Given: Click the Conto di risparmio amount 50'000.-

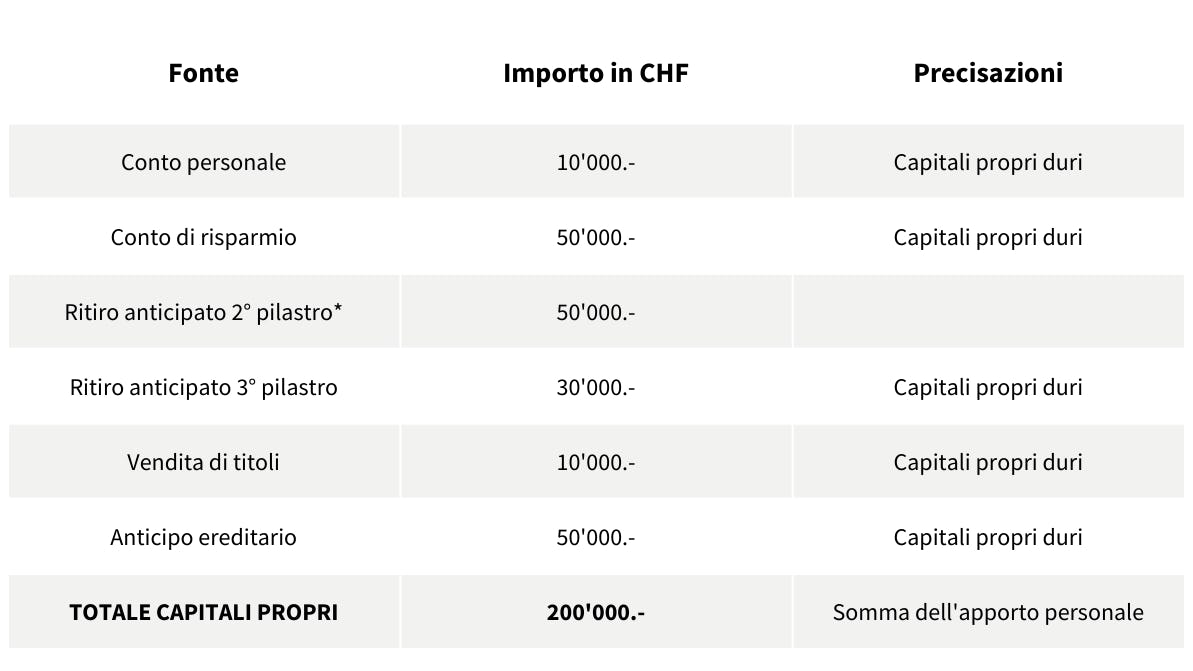Looking at the screenshot, I should (595, 237).
